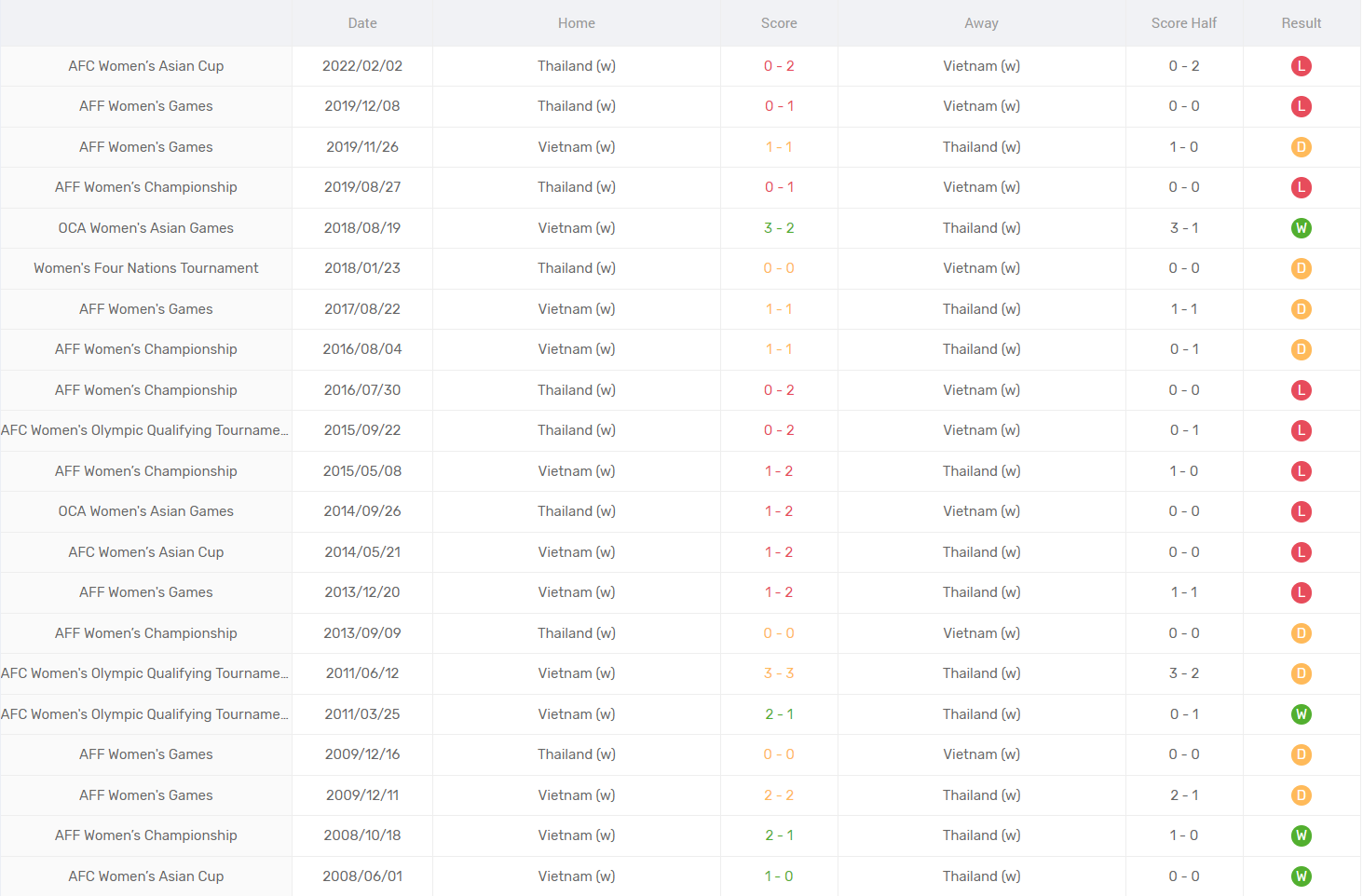The width and height of the screenshot is (1363, 896).
Task: Click the D result badge for the 2009/12/11 match
Action: pos(1301,795)
